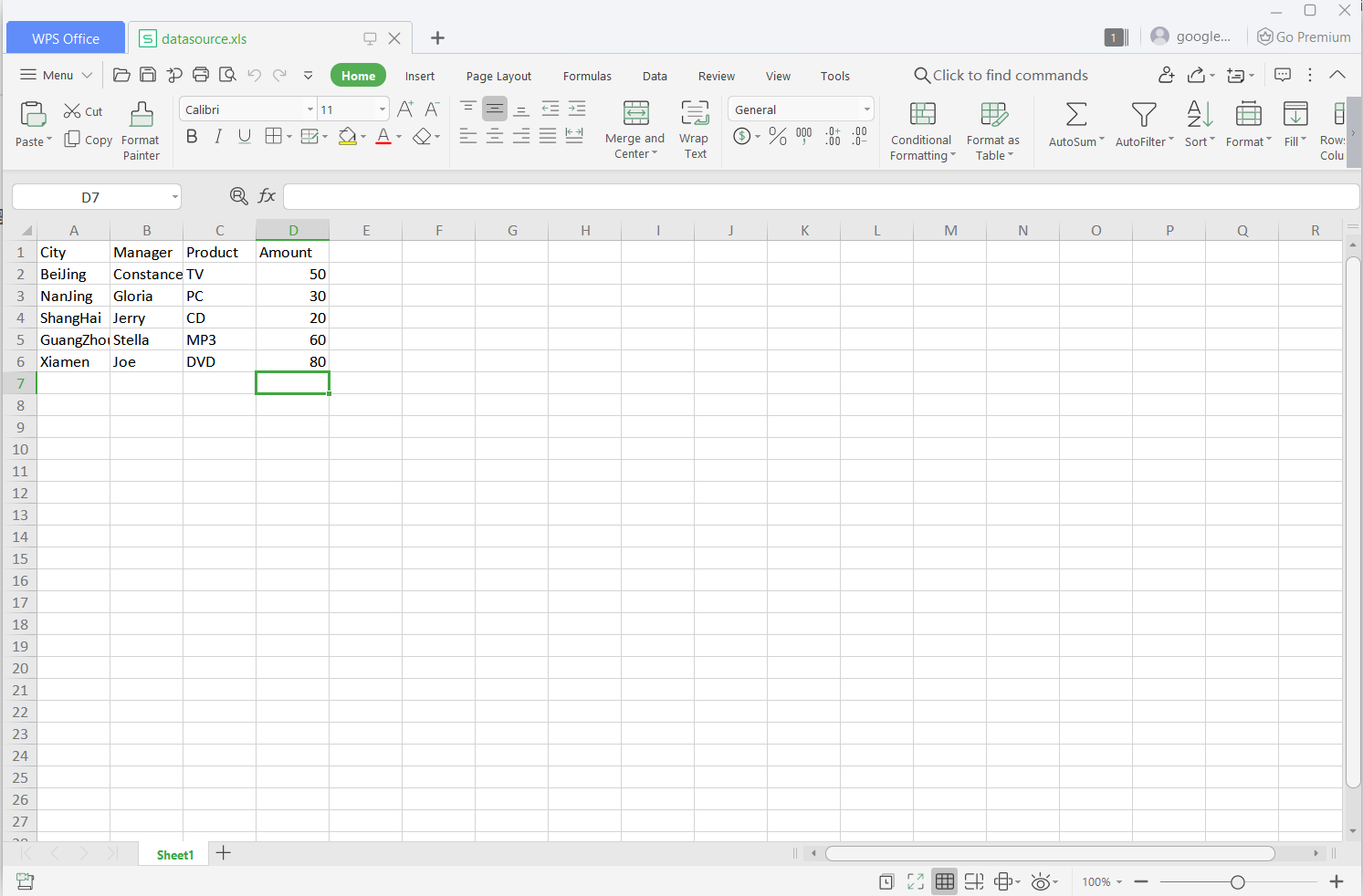The height and width of the screenshot is (896, 1363).
Task: Click the google account button
Action: [1191, 36]
